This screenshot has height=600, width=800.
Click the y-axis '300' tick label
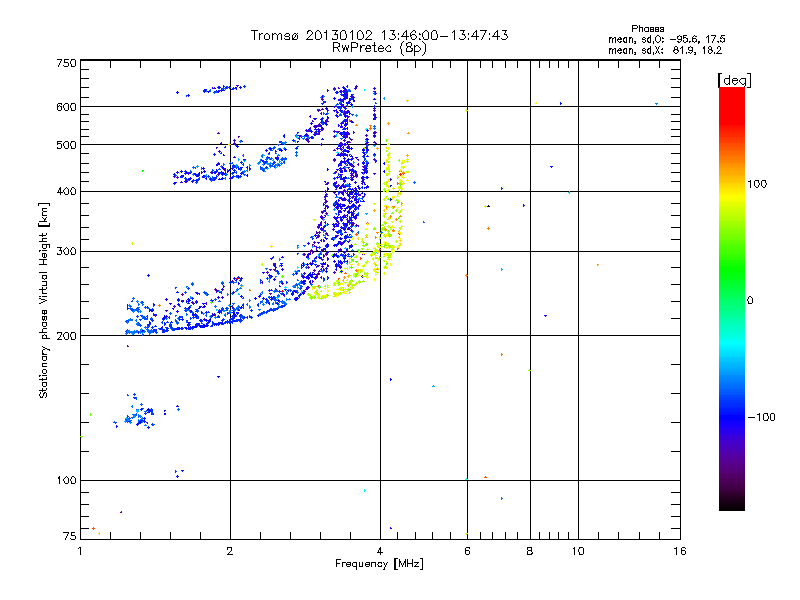[x=66, y=251]
